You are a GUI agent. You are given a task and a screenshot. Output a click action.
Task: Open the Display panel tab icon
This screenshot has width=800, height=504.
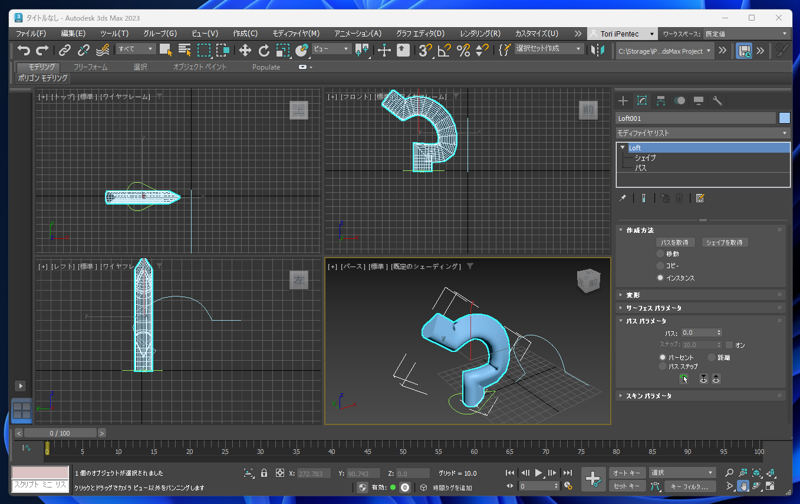698,100
